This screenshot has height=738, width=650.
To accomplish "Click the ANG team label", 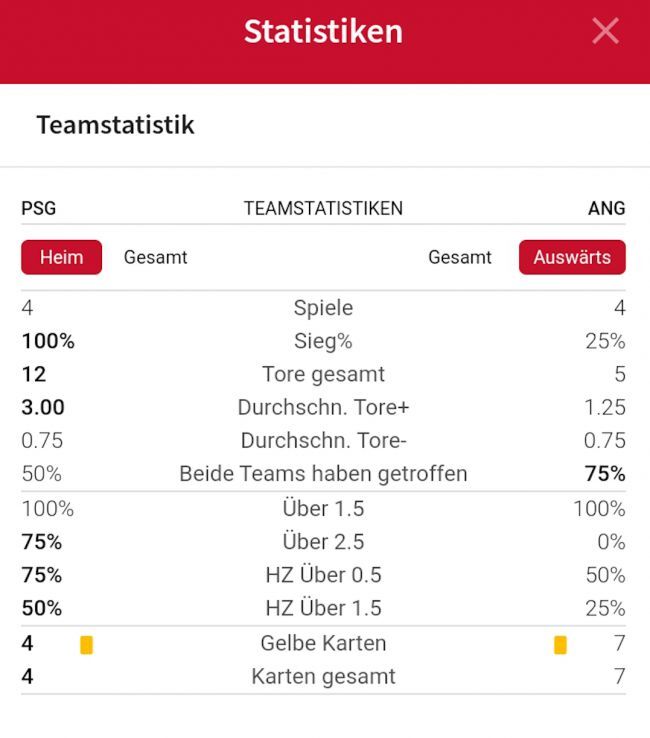I will click(x=606, y=208).
